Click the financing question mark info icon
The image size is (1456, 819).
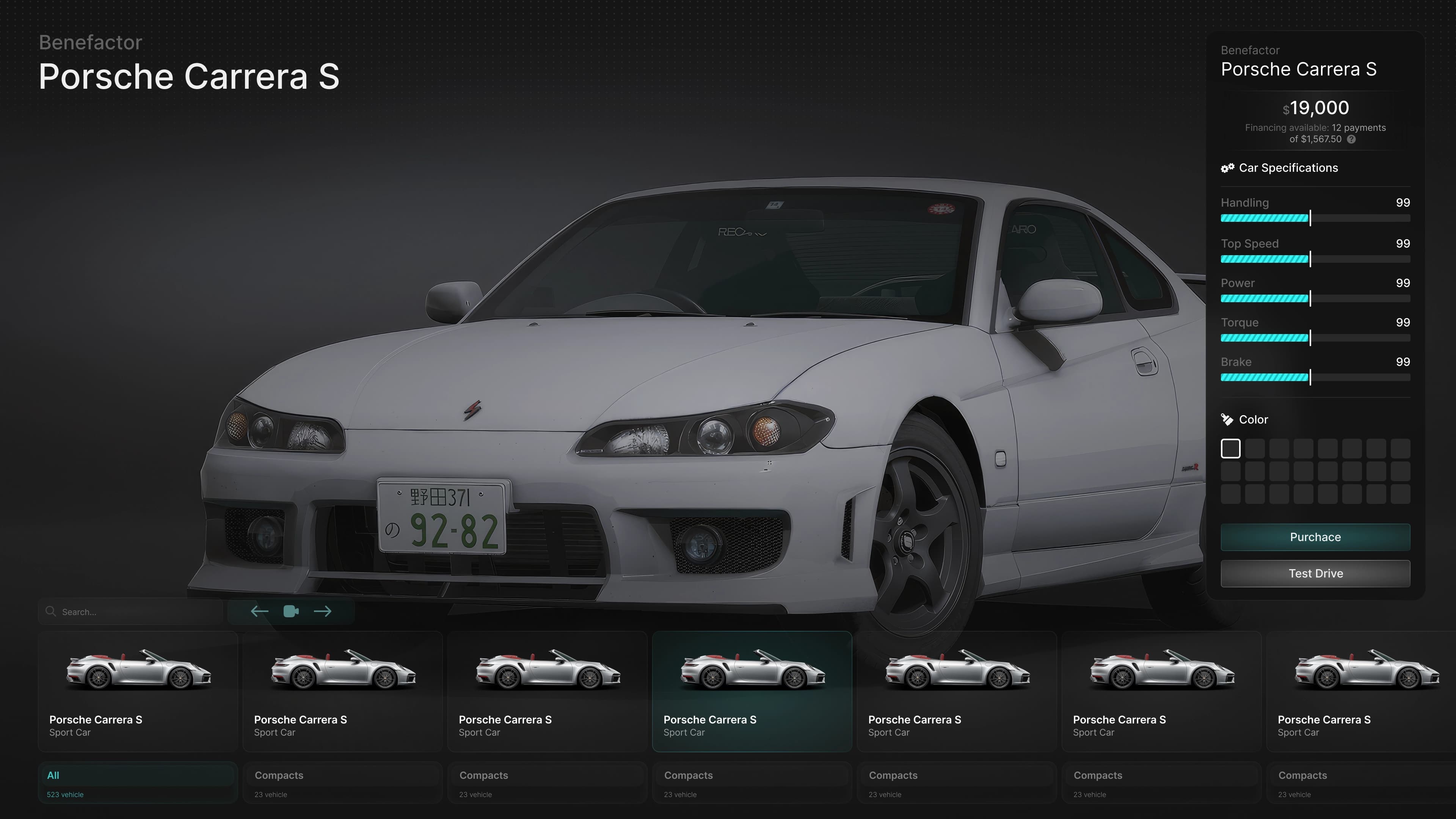tap(1351, 139)
